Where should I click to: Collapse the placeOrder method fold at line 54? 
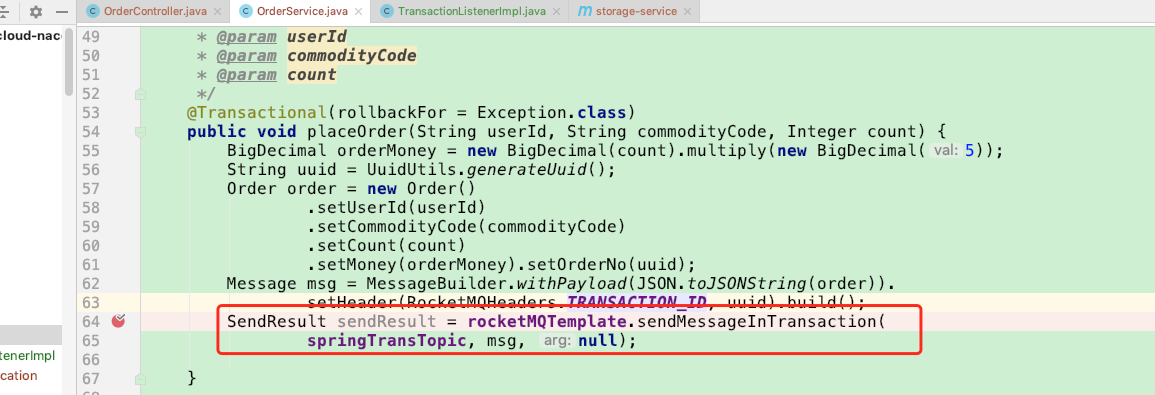(140, 132)
